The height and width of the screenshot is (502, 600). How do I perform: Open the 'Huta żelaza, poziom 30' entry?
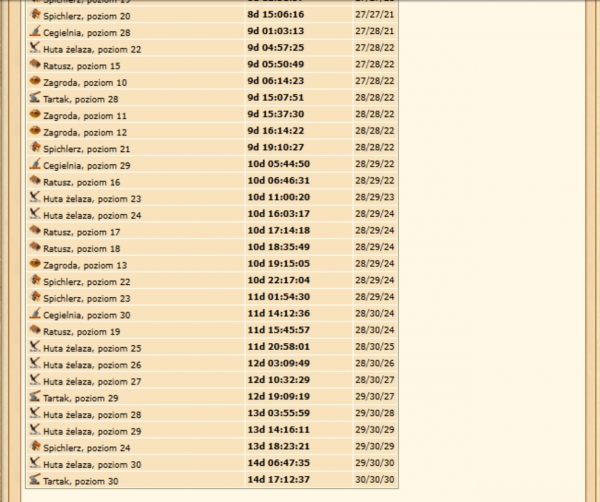[x=92, y=464]
